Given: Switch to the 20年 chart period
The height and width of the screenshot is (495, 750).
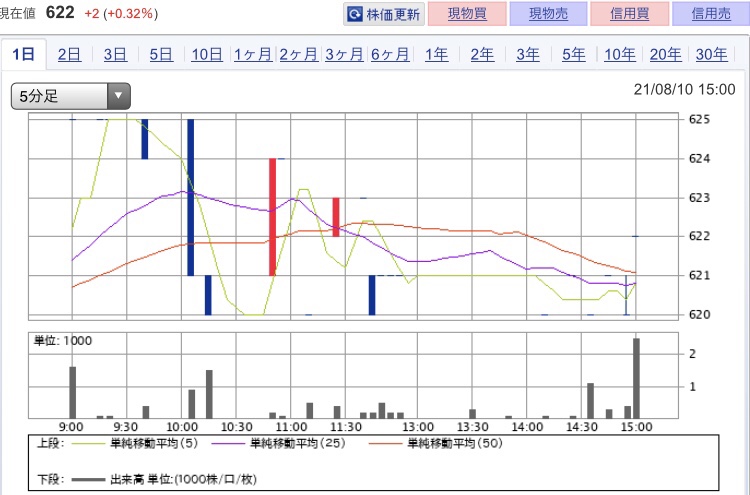Looking at the screenshot, I should point(665,55).
